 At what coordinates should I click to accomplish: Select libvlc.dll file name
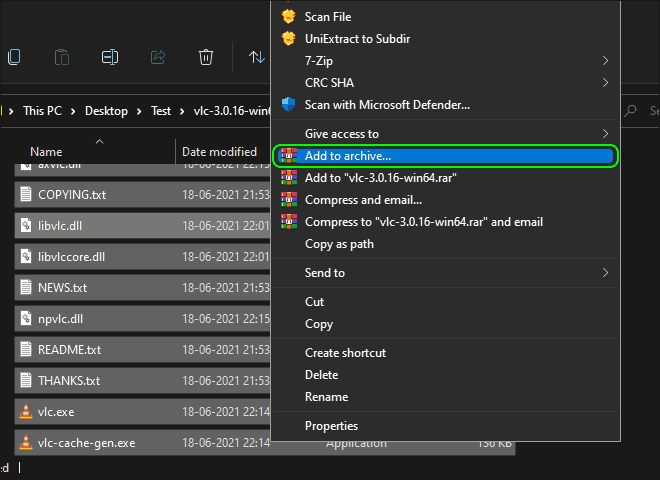point(60,226)
